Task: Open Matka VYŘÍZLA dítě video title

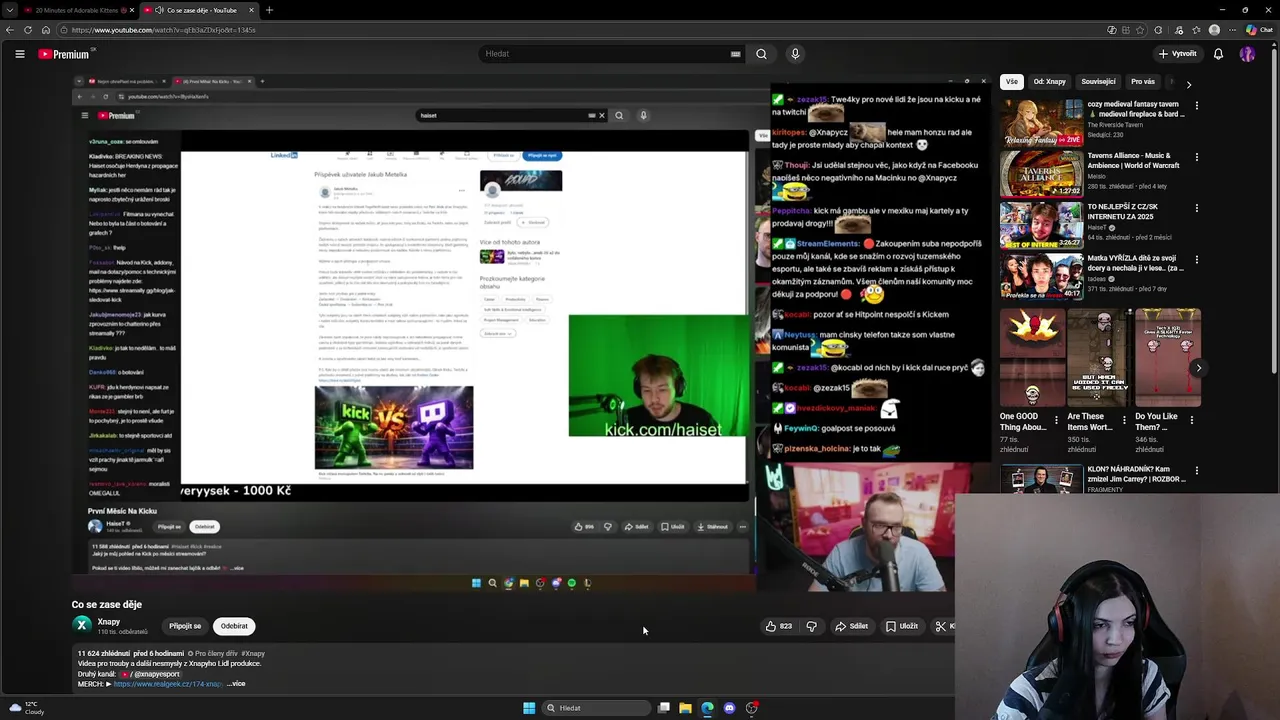Action: pyautogui.click(x=1136, y=263)
